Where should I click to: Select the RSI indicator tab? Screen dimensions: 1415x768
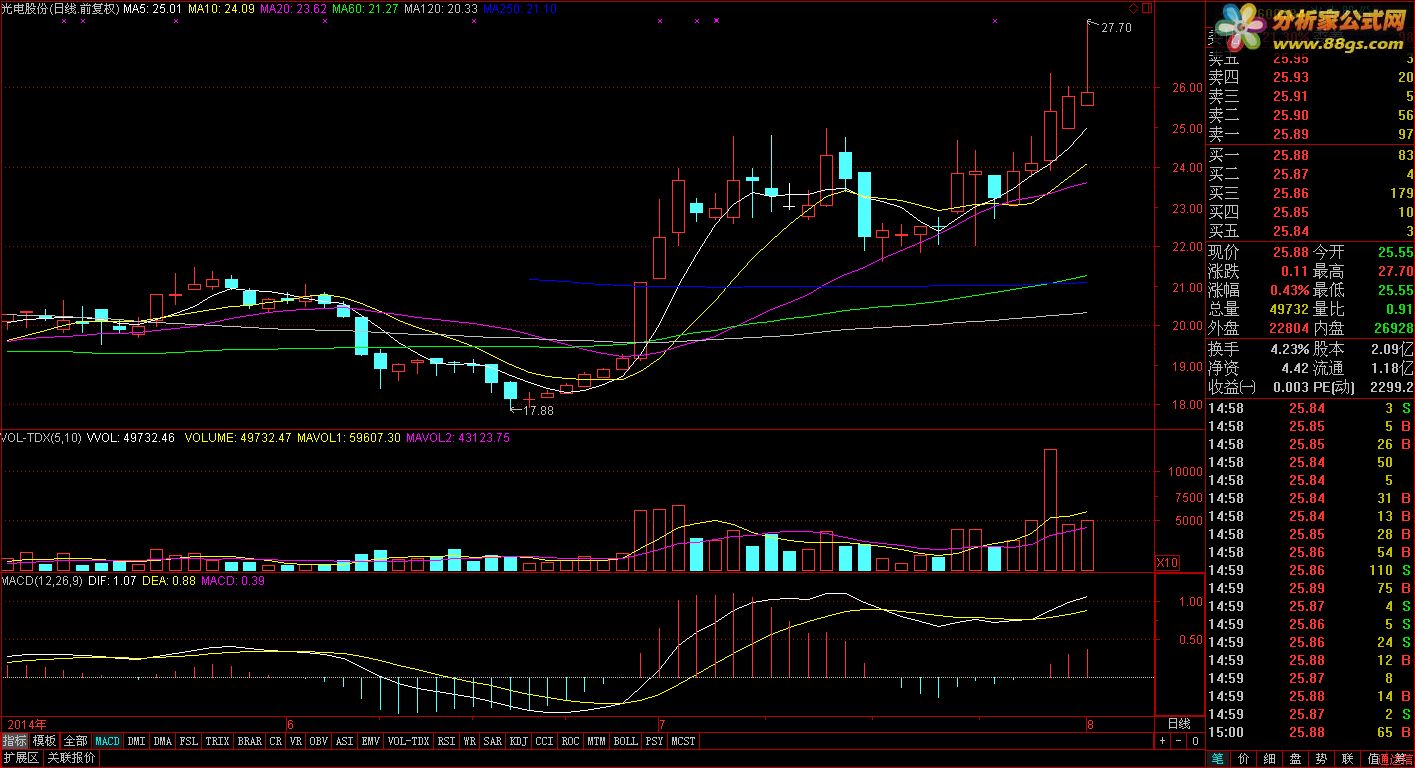[446, 741]
